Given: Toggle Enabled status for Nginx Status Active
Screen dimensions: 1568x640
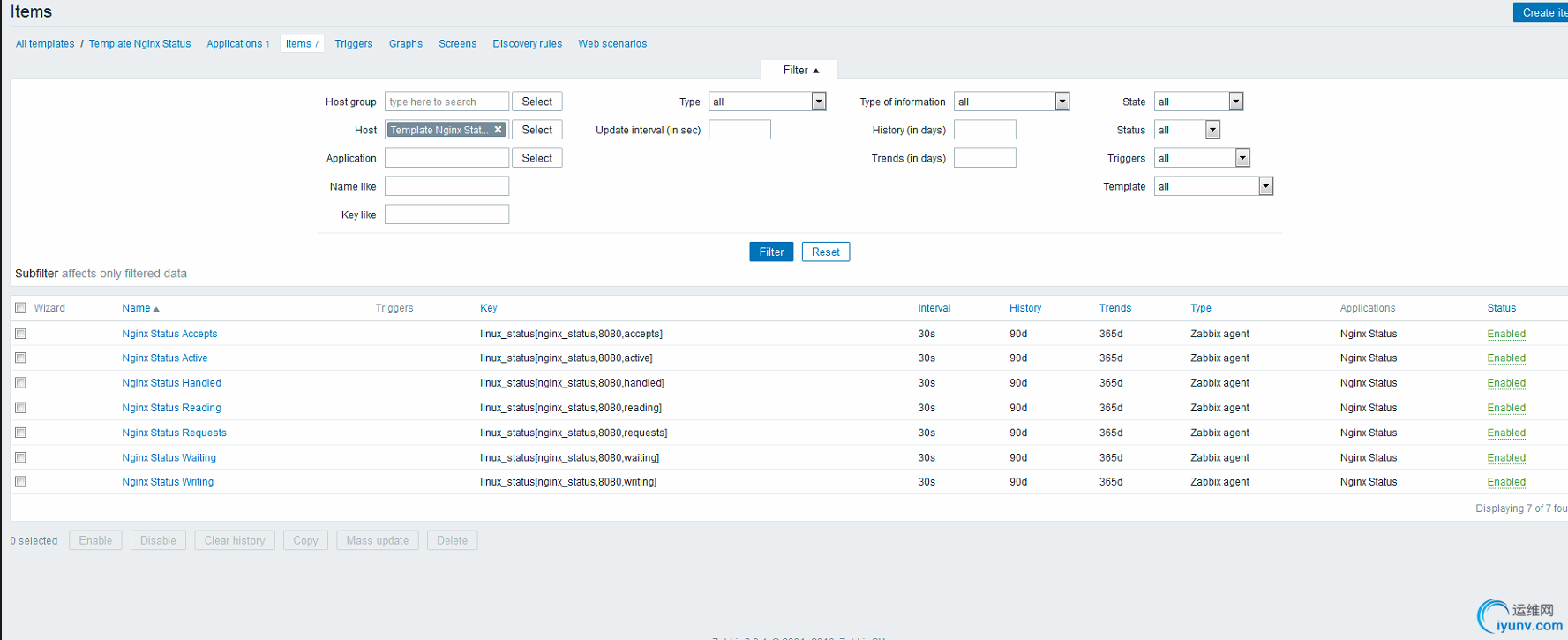Looking at the screenshot, I should point(1505,358).
